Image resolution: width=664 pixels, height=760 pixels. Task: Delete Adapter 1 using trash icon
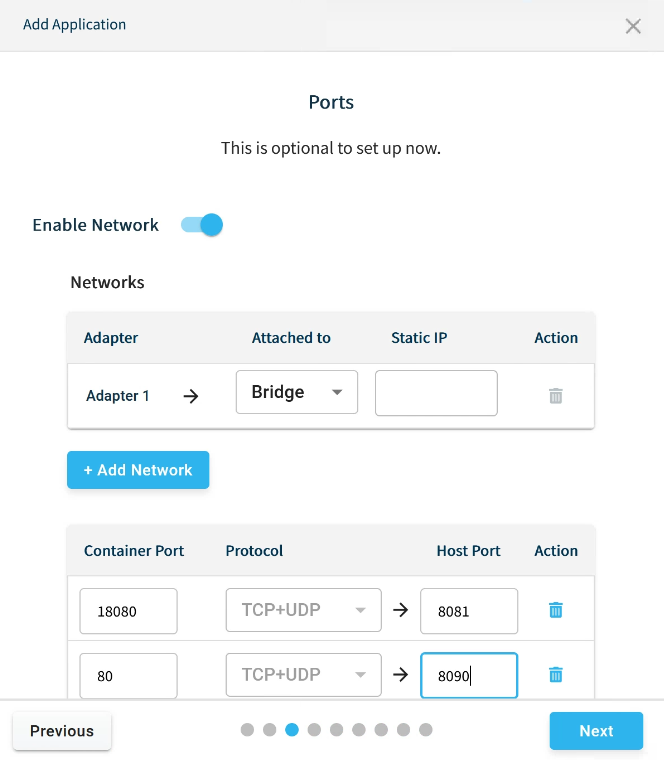556,396
